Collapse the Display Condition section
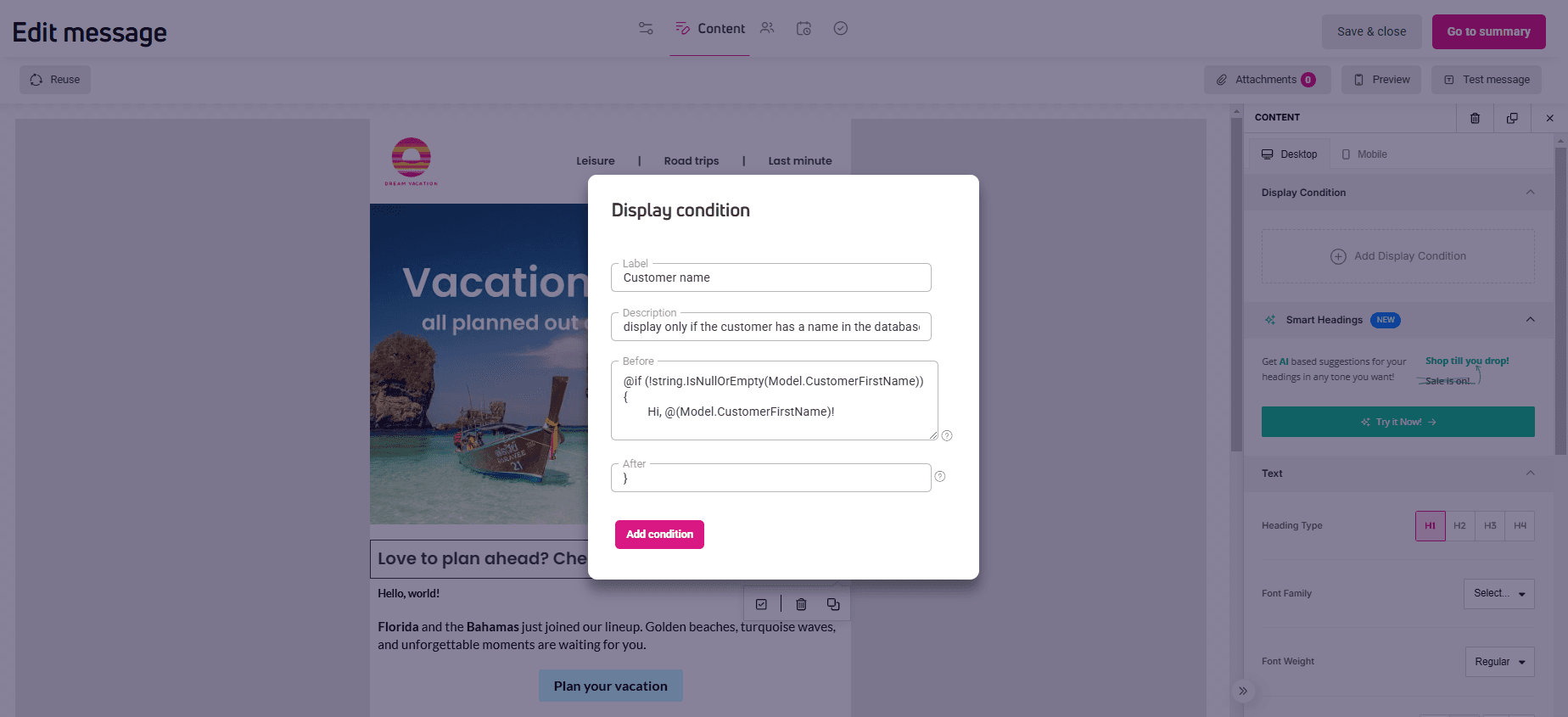1568x717 pixels. (x=1531, y=193)
